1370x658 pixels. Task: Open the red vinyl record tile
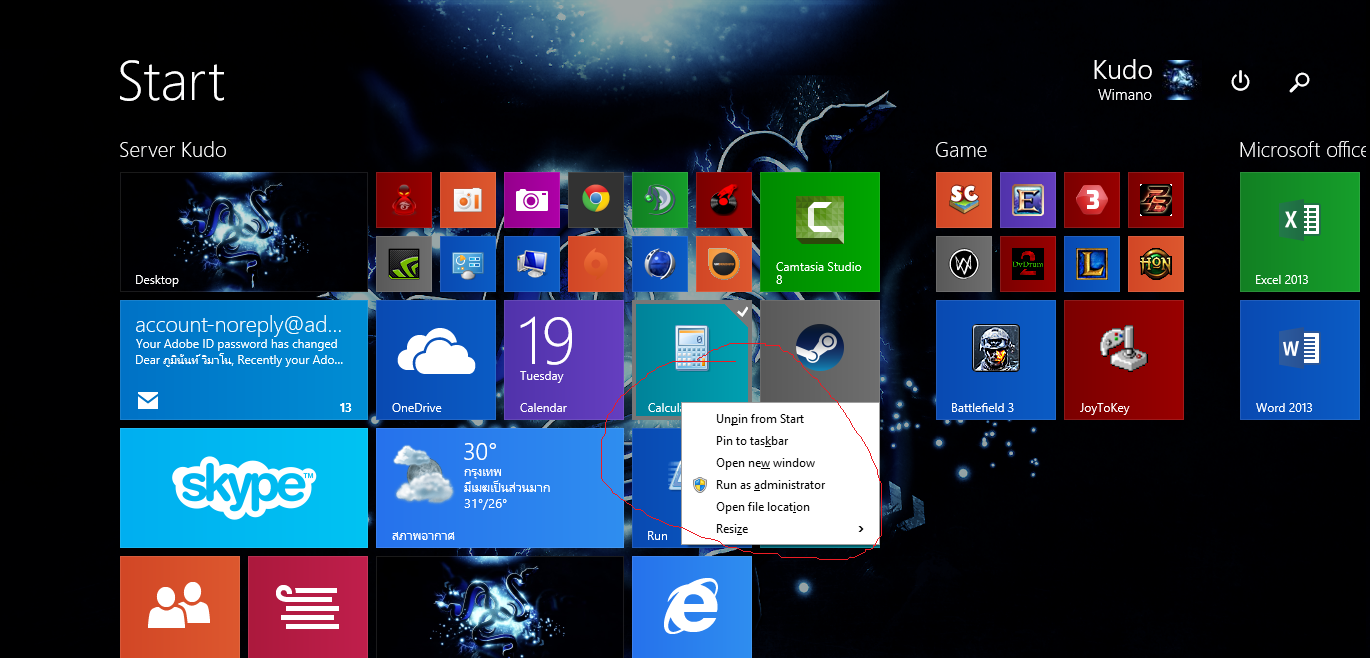(x=724, y=200)
